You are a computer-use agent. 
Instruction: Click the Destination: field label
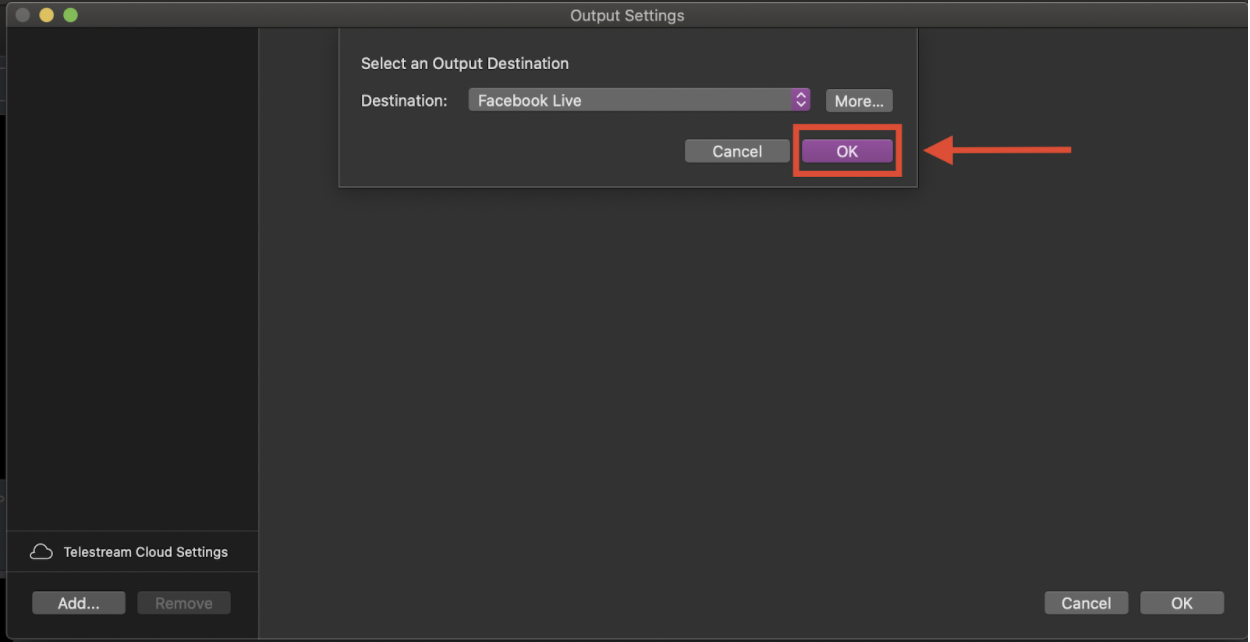404,101
